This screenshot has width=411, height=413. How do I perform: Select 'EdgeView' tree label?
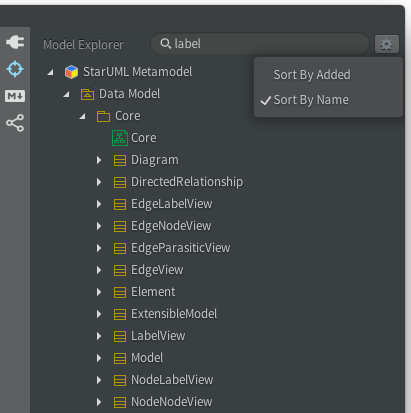157,270
